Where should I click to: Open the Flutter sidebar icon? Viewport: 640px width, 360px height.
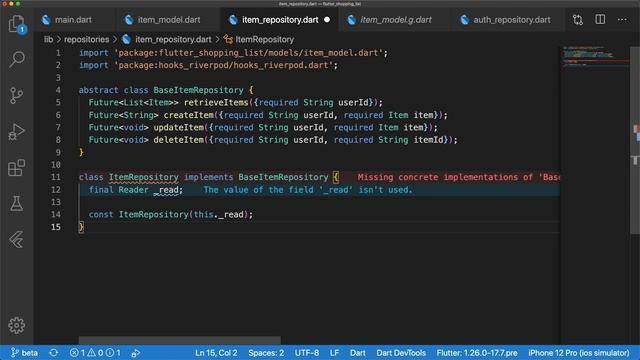17,239
